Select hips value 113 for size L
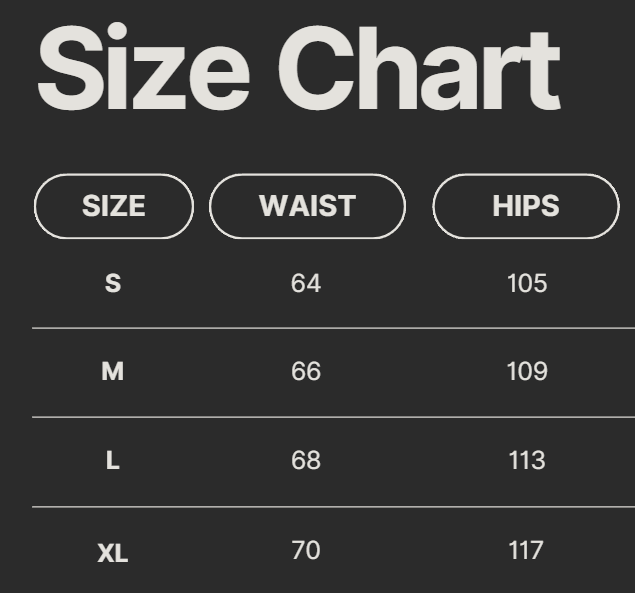The image size is (635, 593). [527, 461]
